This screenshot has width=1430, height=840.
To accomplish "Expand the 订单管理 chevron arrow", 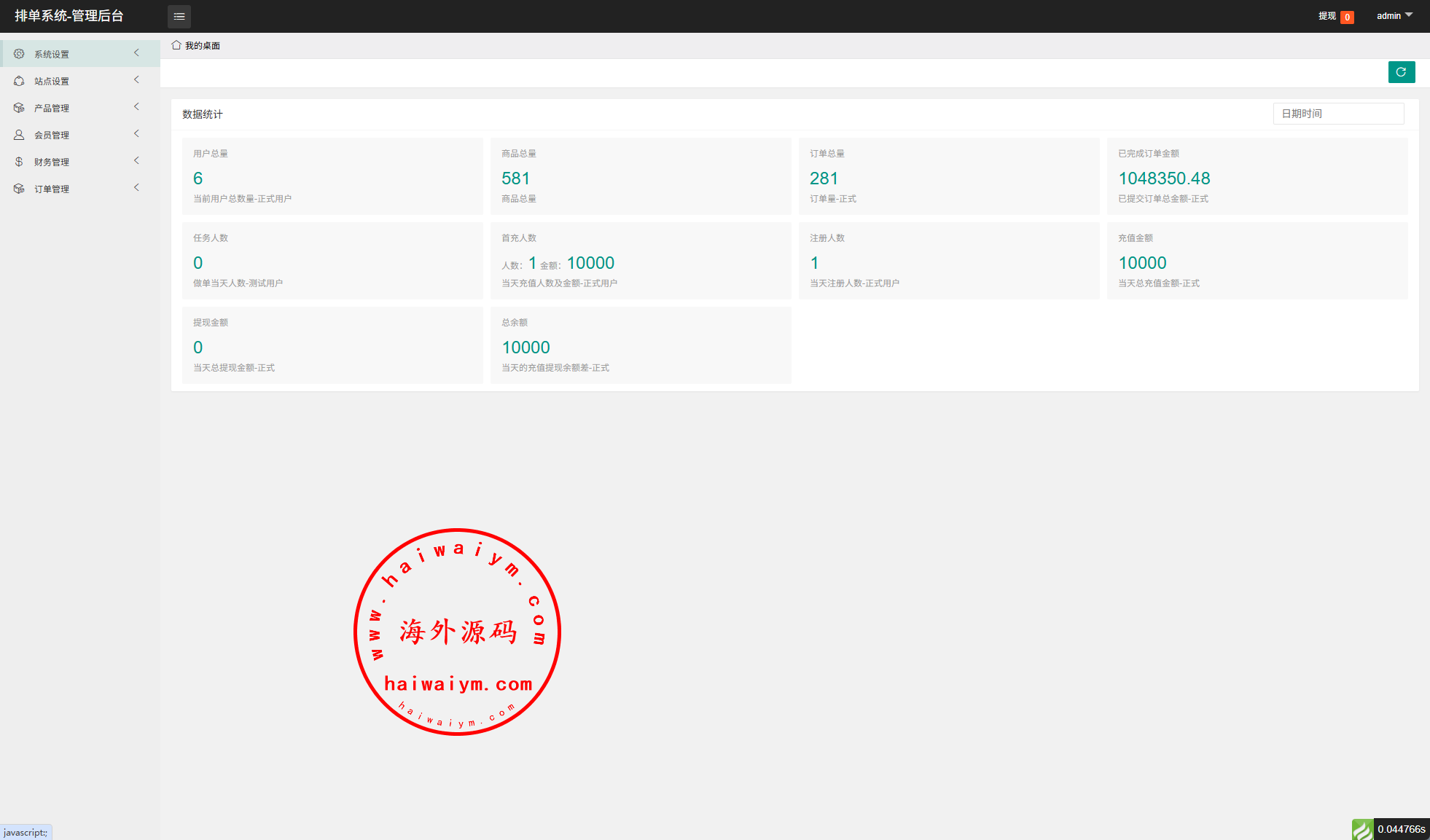I will coord(136,188).
